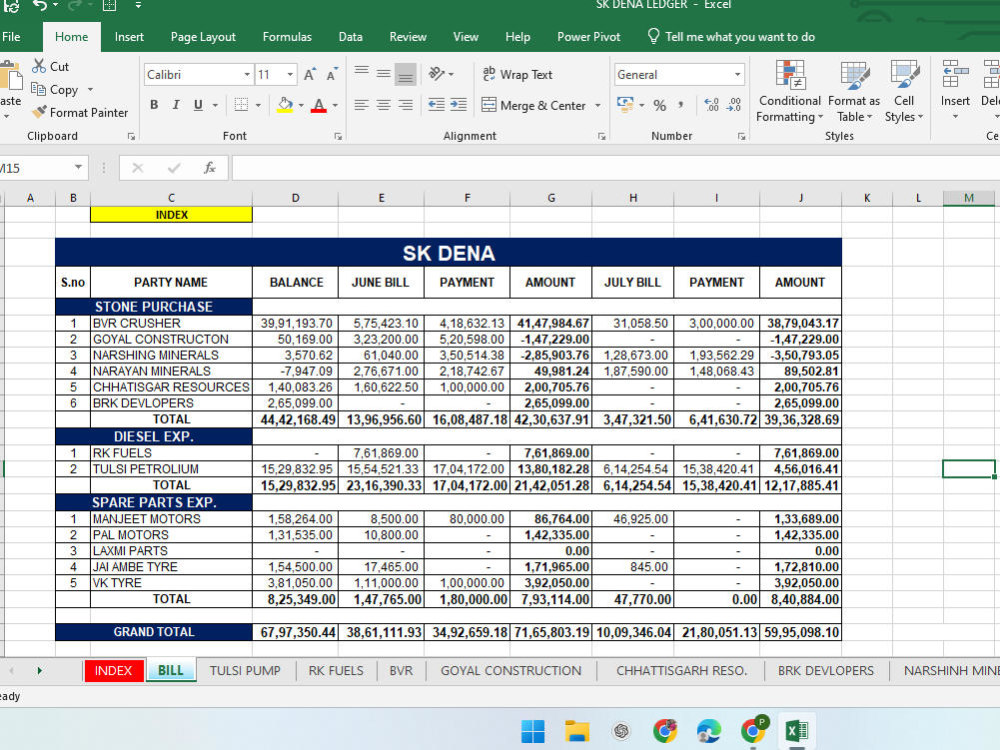Switch to the Data tab

(x=350, y=37)
